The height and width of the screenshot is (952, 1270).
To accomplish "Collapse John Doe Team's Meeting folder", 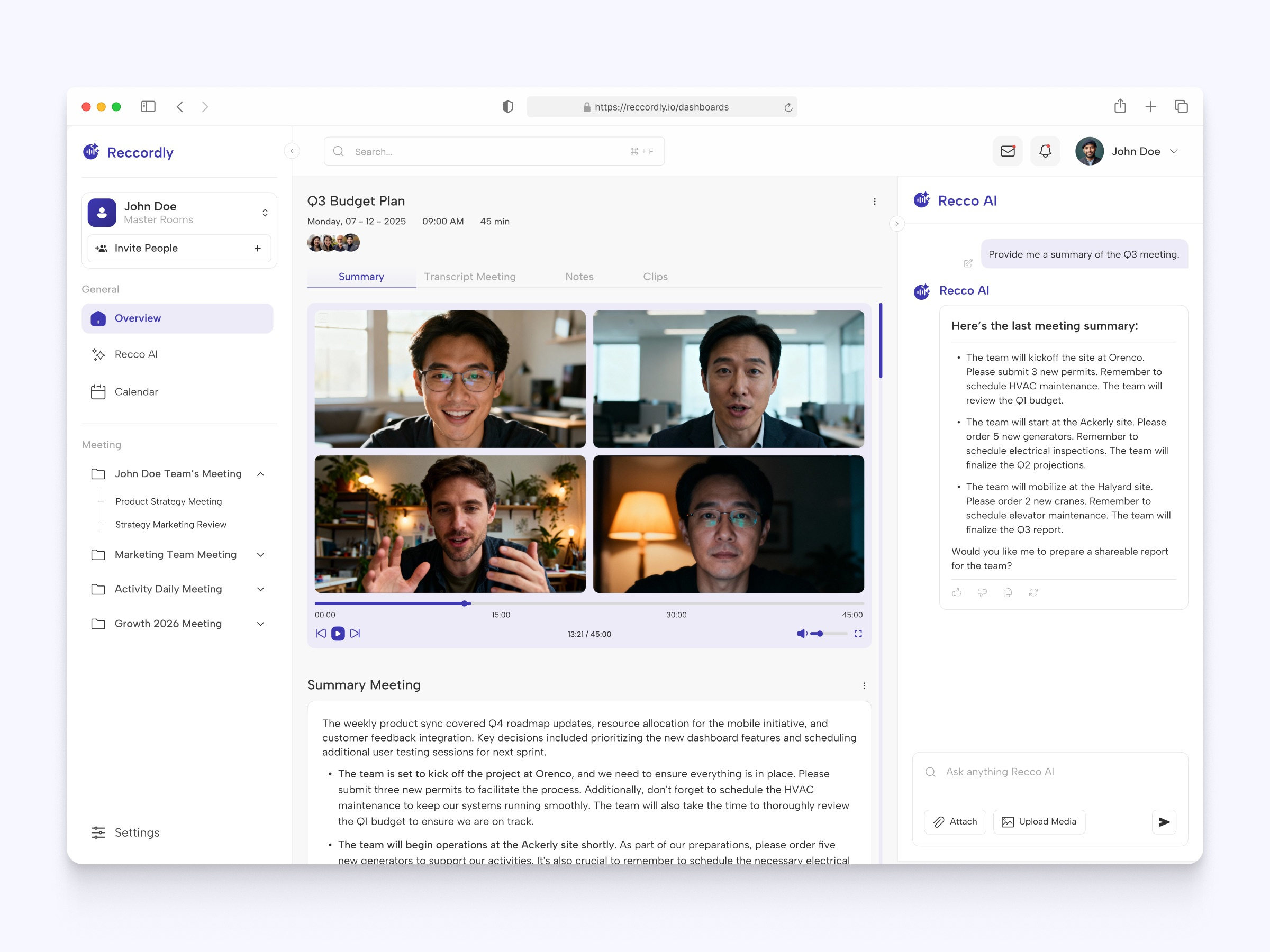I will pyautogui.click(x=261, y=473).
